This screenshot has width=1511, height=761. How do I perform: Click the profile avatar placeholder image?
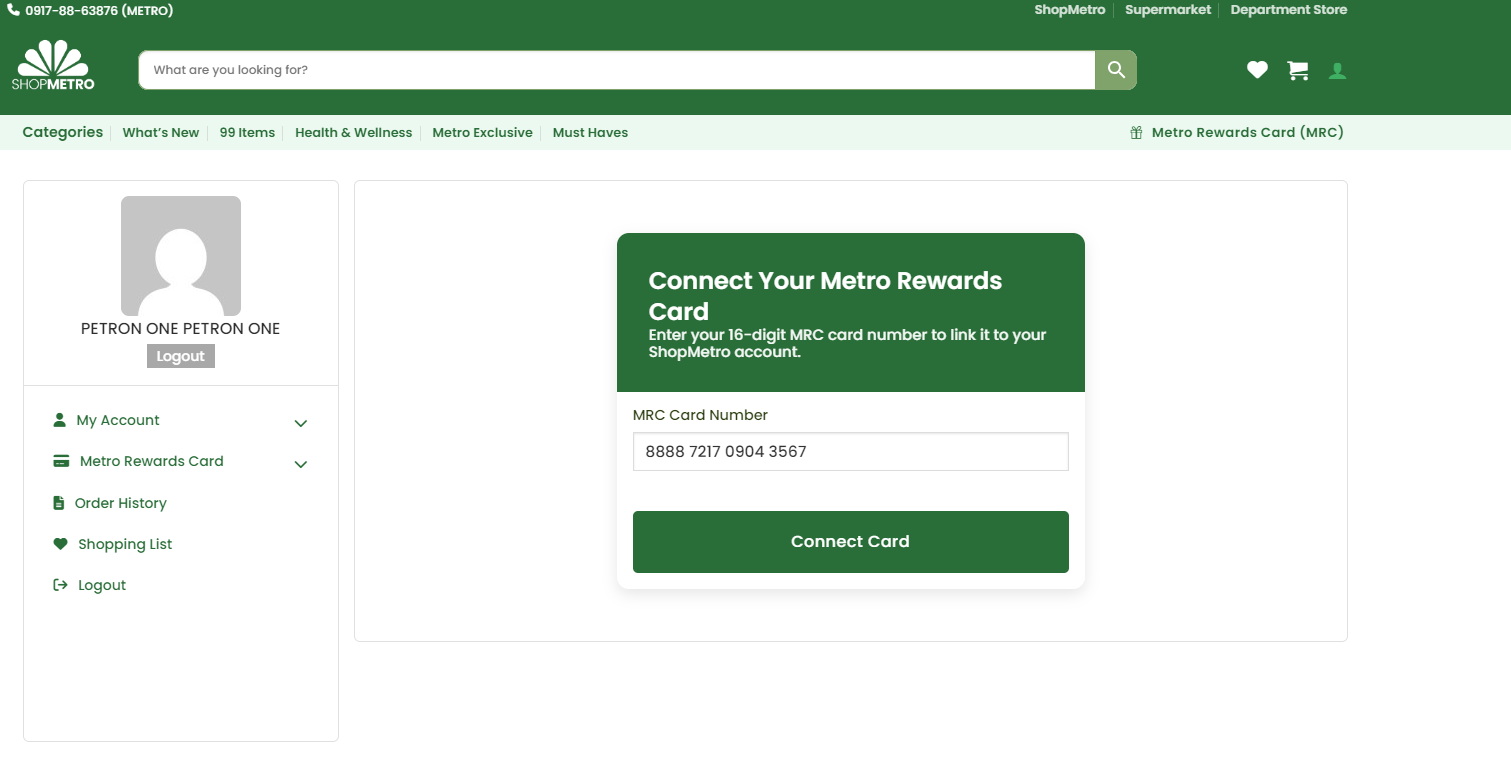[181, 256]
